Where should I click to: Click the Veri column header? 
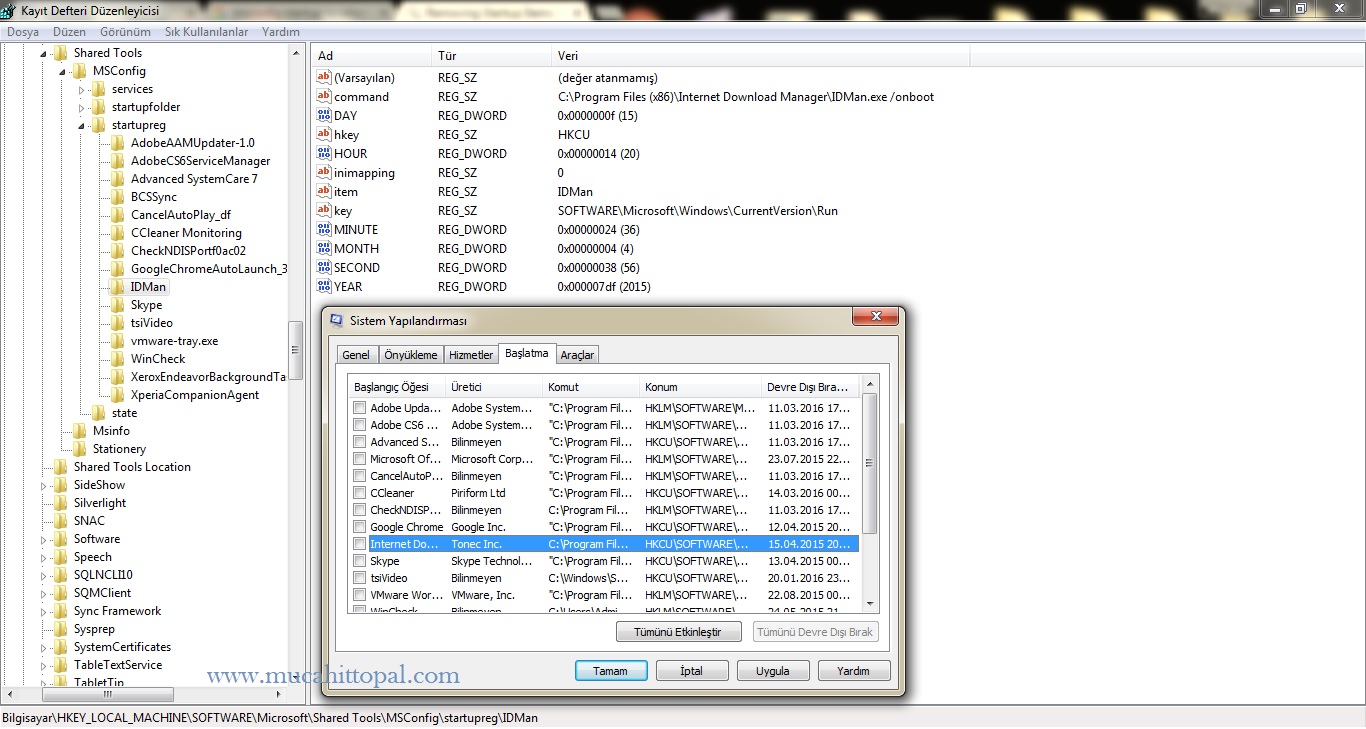[760, 56]
